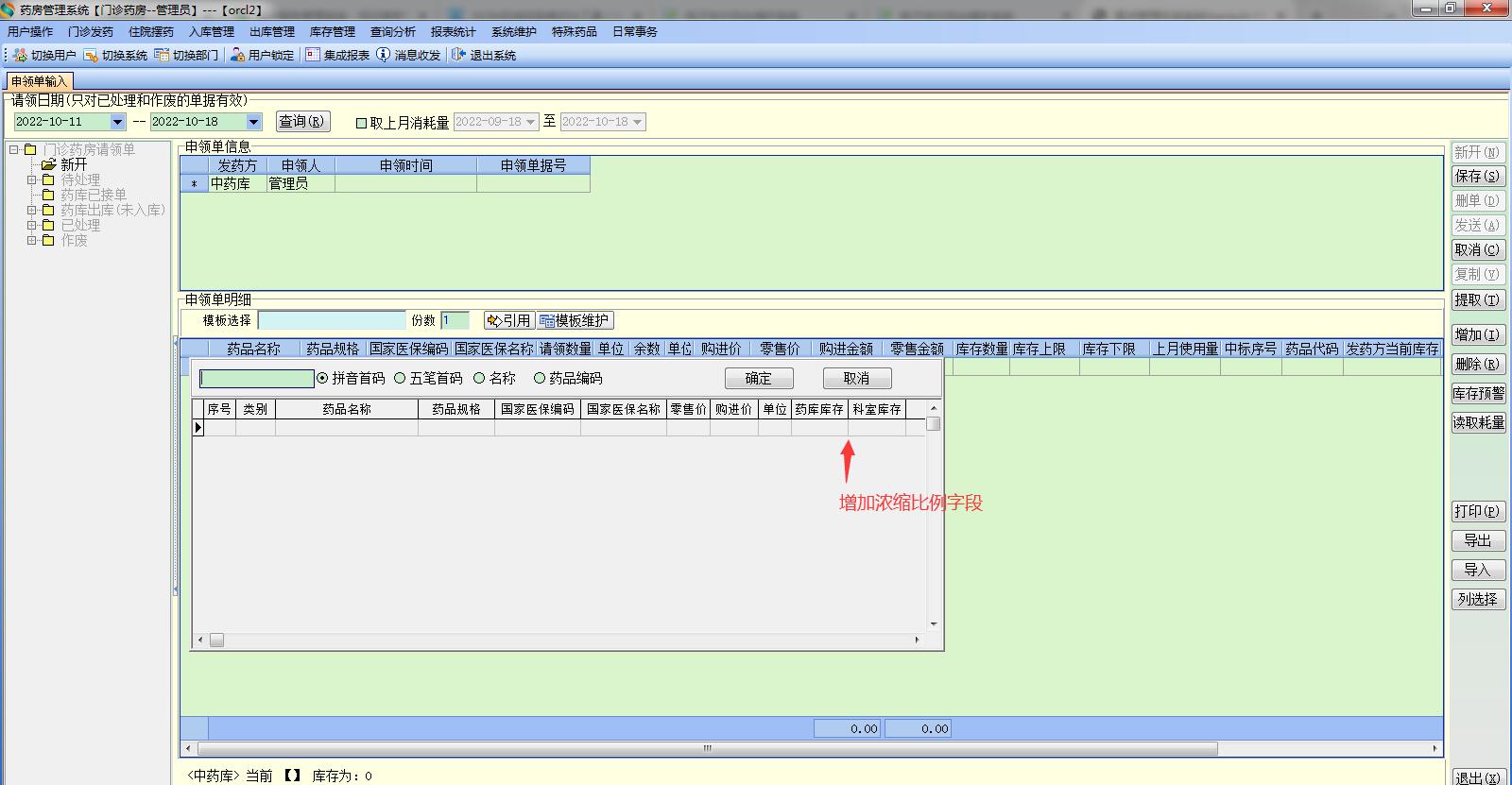The image size is (1512, 785).
Task: Open the 查询分析 menu
Action: tap(393, 31)
